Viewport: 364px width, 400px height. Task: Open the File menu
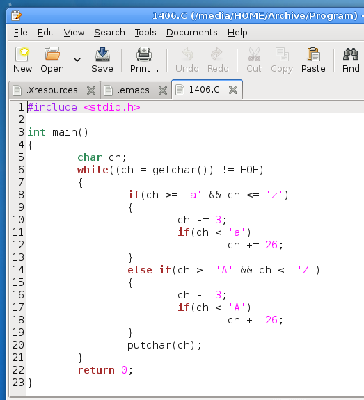tap(21, 32)
